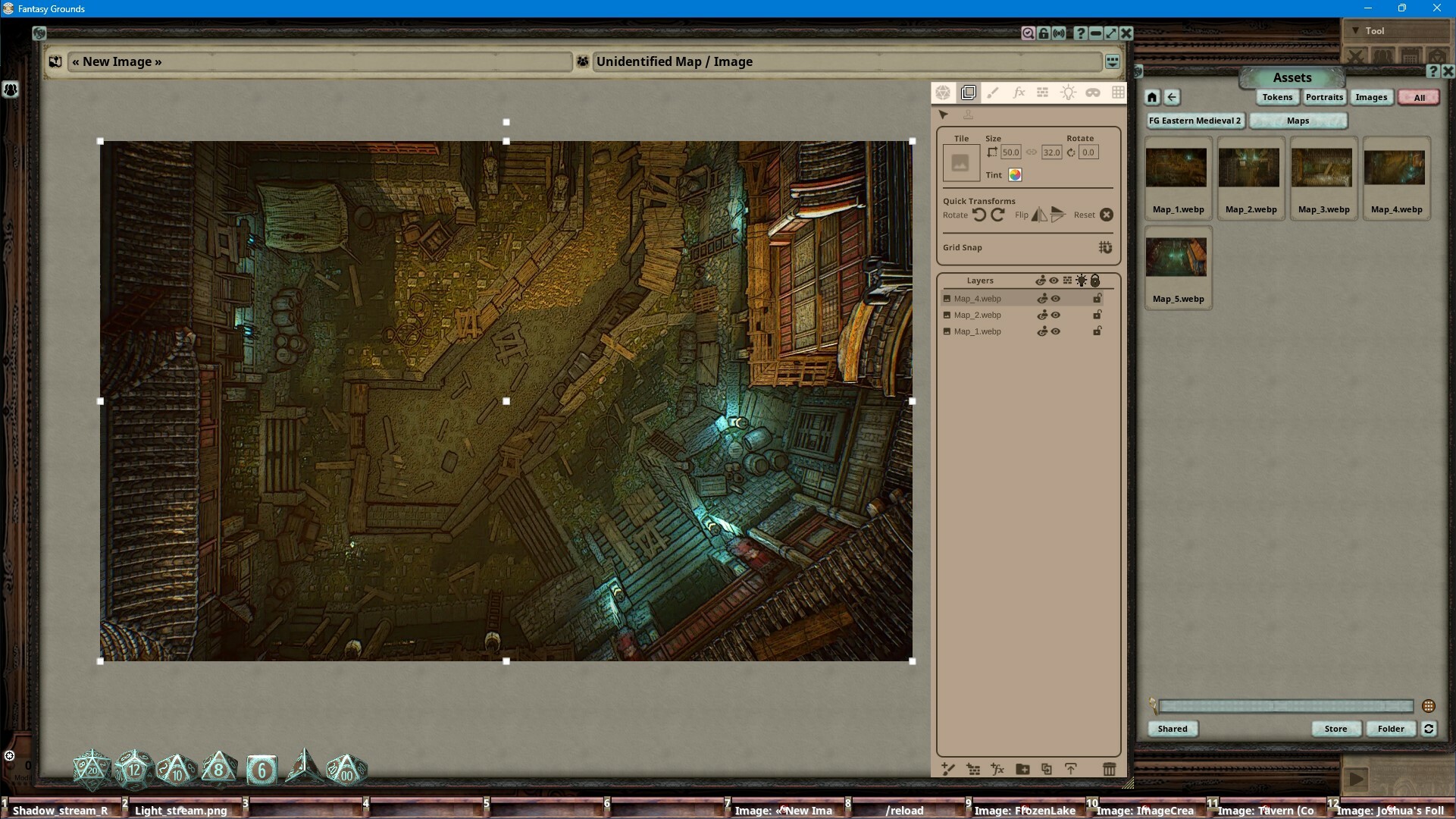Viewport: 1456px width, 819px height.
Task: Delete the selected layer with the trash icon
Action: coord(1110,769)
